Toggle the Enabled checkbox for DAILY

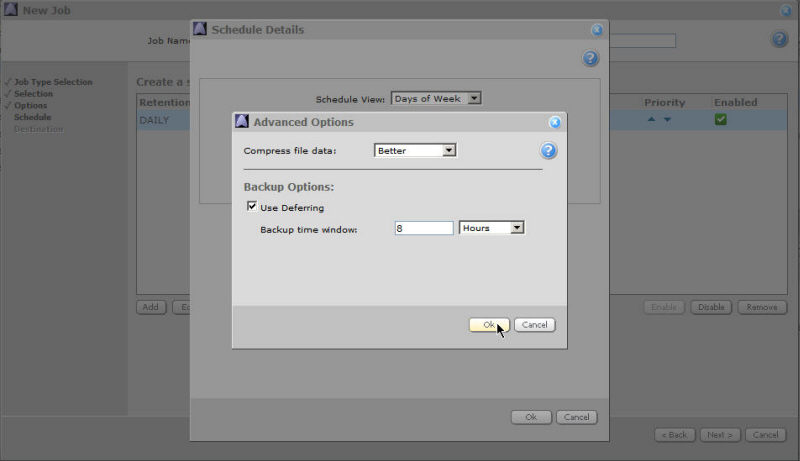pyautogui.click(x=720, y=120)
